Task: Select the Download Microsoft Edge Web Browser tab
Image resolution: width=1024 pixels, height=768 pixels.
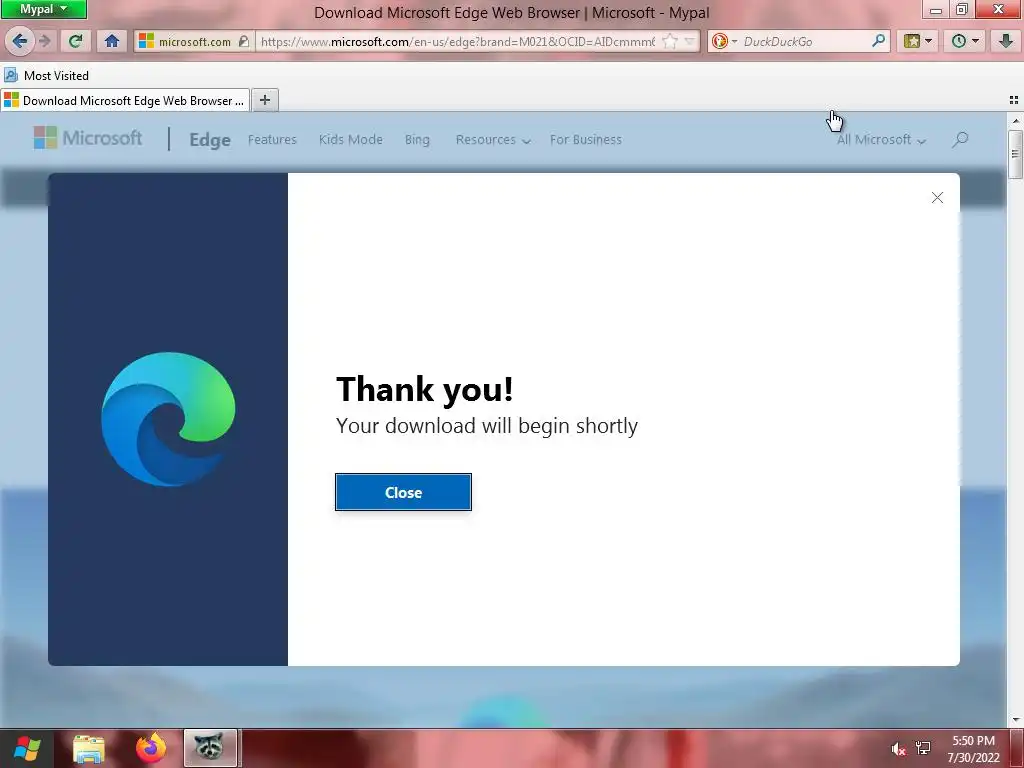Action: 125,101
